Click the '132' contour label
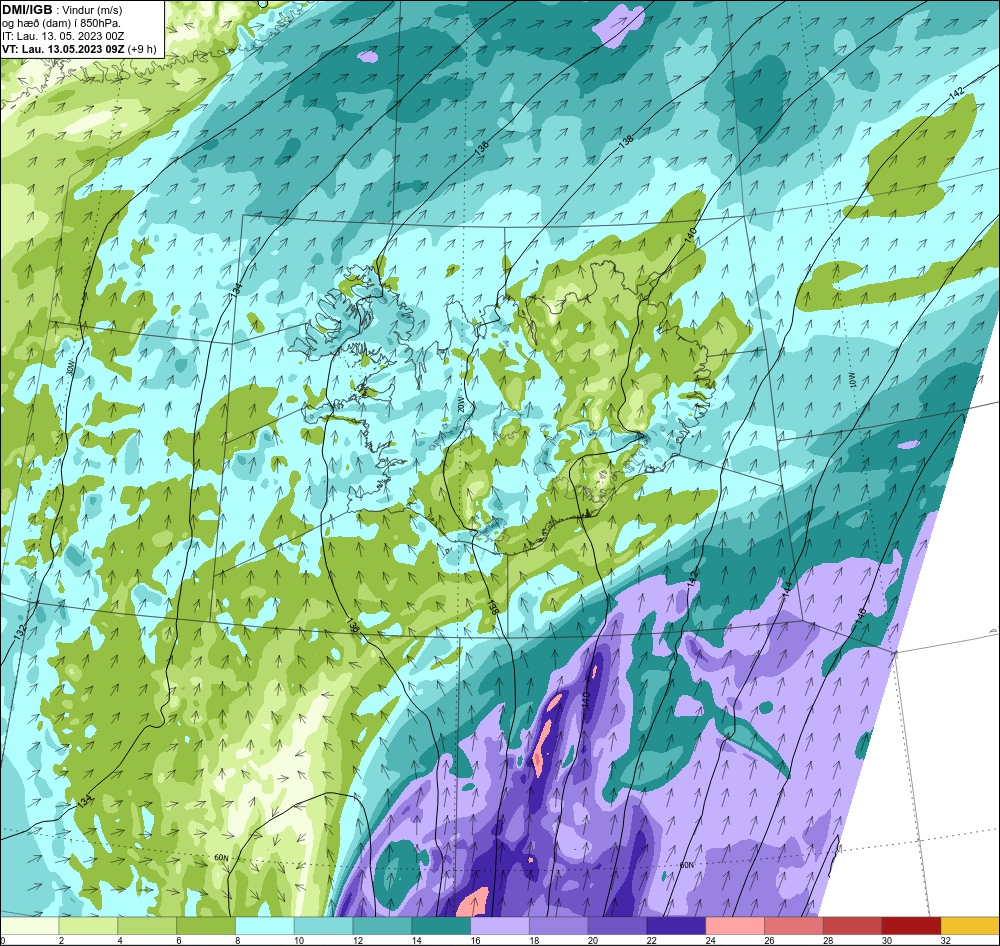The image size is (1000, 946). tap(20, 632)
